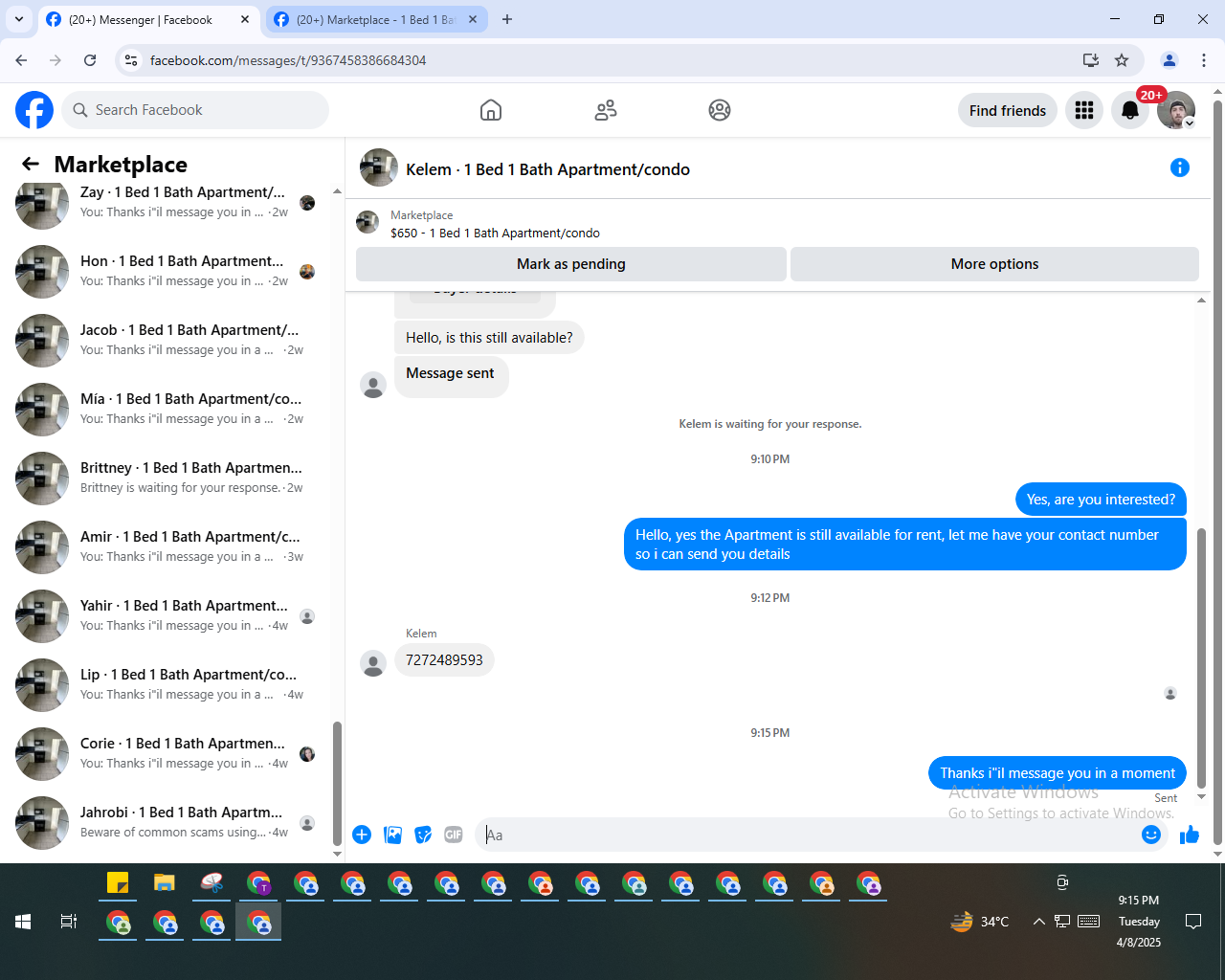Click the phone number message 7272489593
The image size is (1225, 980).
coord(444,660)
